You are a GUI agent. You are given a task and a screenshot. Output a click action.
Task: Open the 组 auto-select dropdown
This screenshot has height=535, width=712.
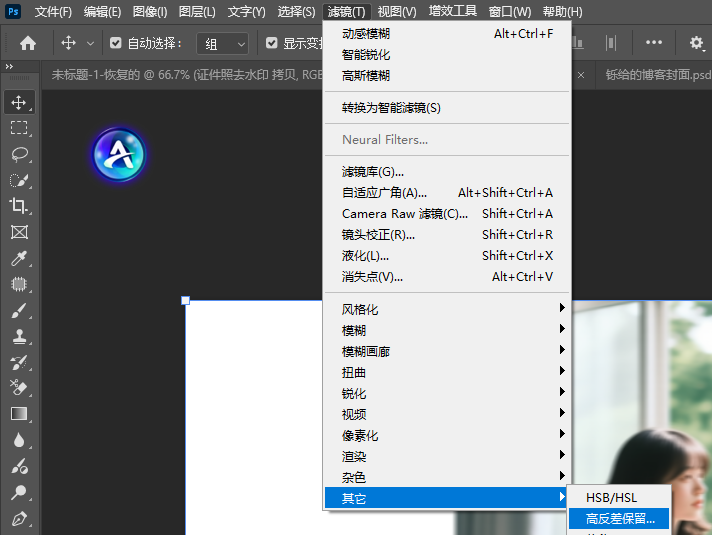(x=222, y=44)
